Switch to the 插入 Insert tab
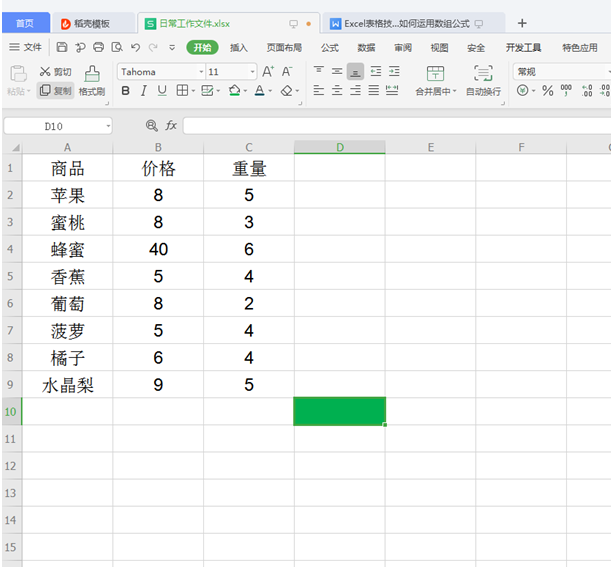The width and height of the screenshot is (611, 567). pos(238,48)
